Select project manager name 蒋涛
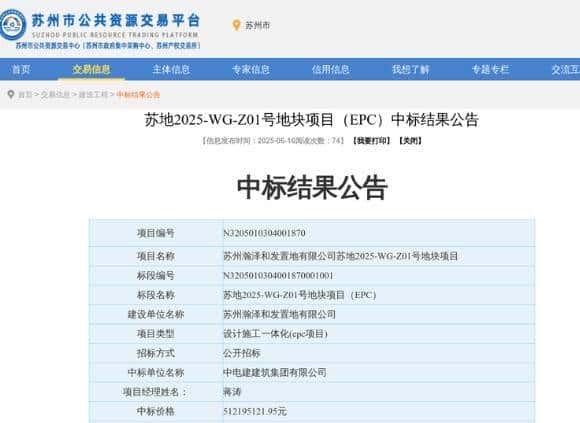This screenshot has width=580, height=423. (x=232, y=392)
